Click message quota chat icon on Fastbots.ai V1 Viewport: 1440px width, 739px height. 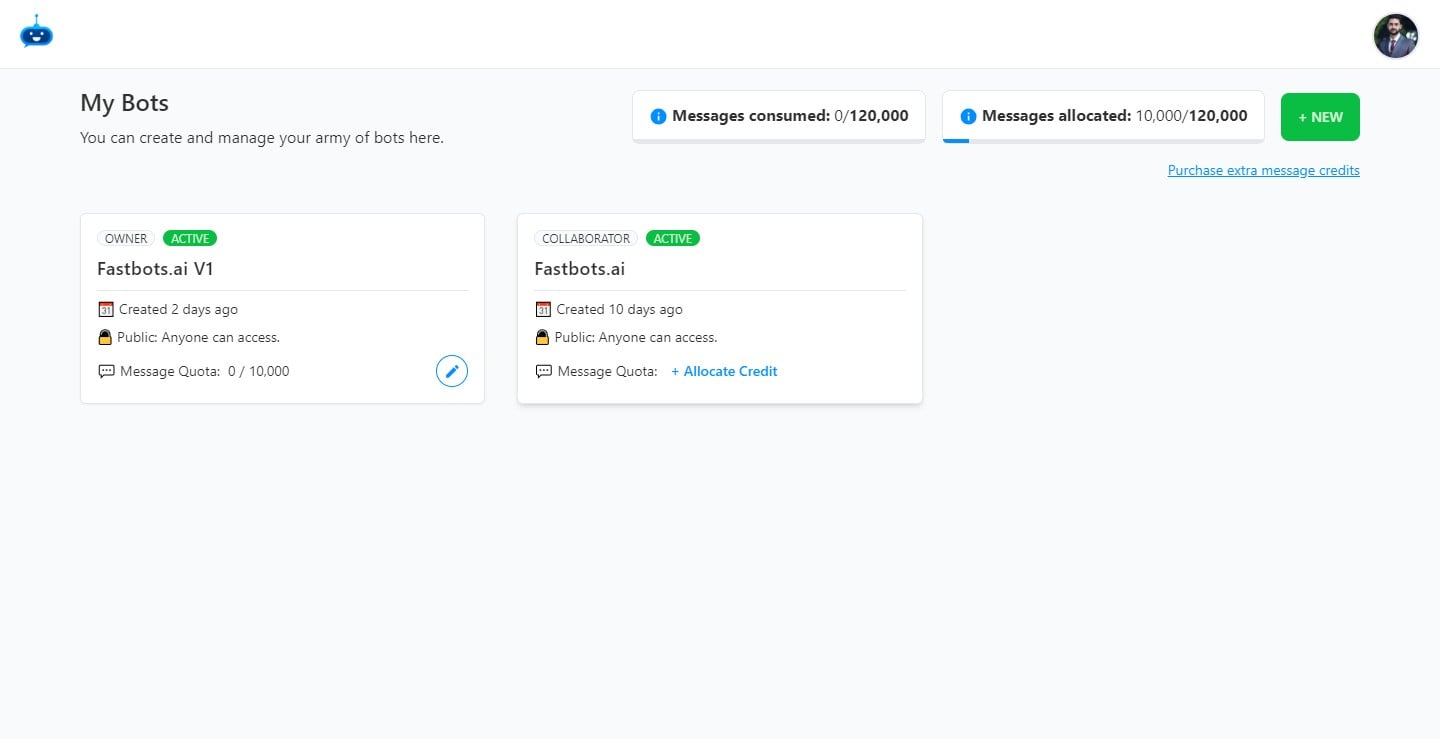(x=106, y=371)
